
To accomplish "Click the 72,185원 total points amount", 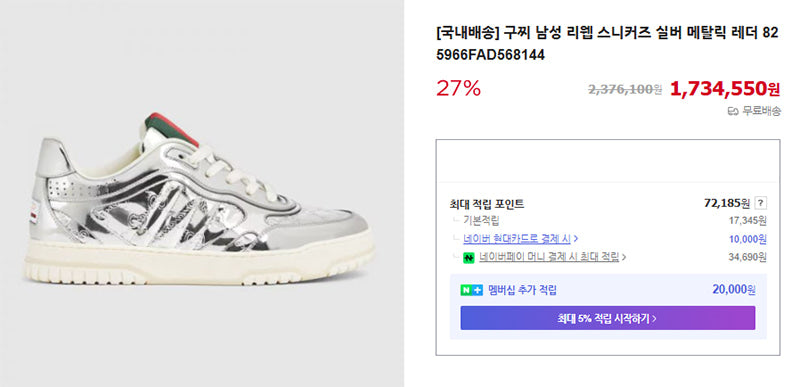I will [x=727, y=203].
